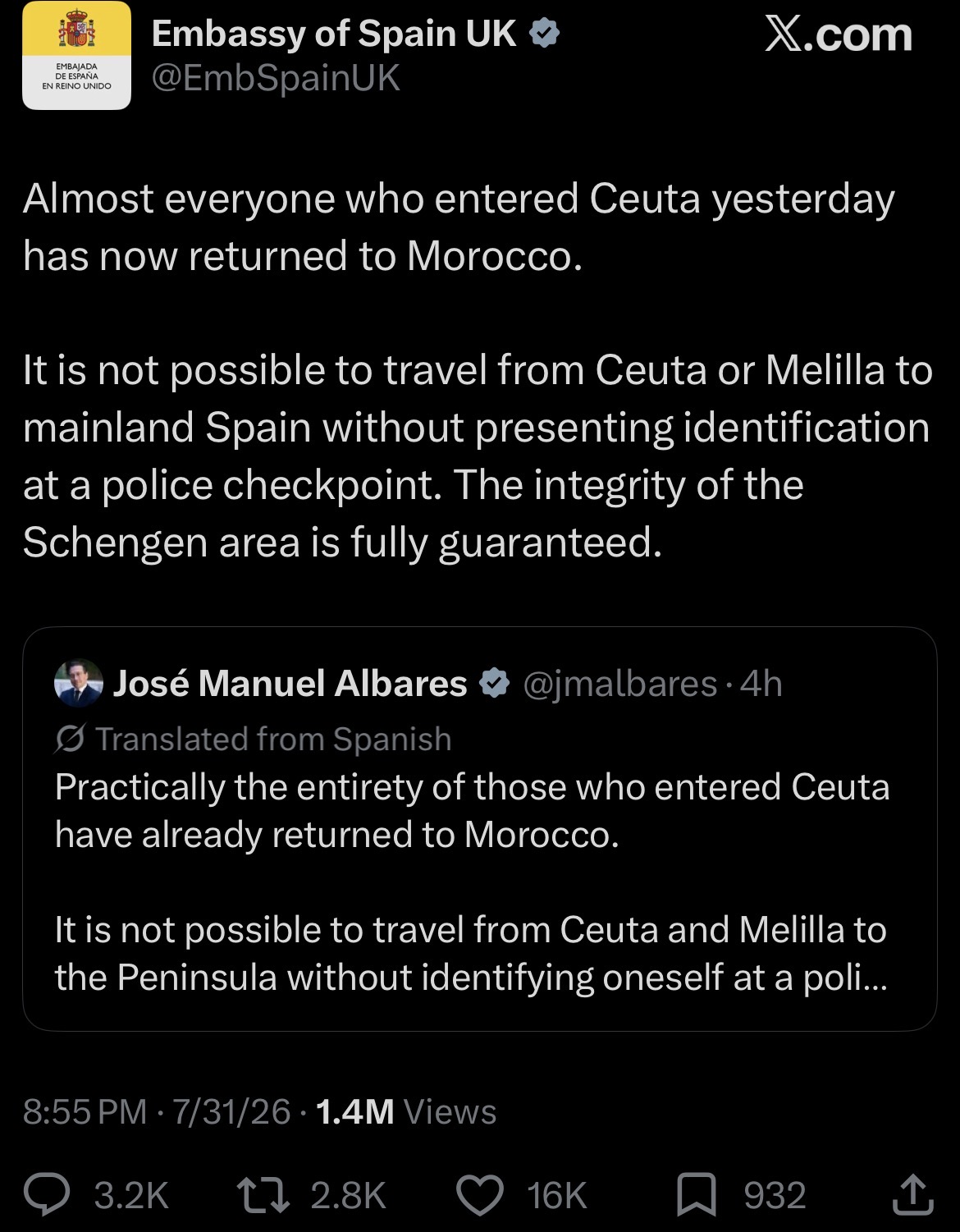Open José Manuel Albares' profile picture
The height and width of the screenshot is (1232, 960).
(x=79, y=683)
